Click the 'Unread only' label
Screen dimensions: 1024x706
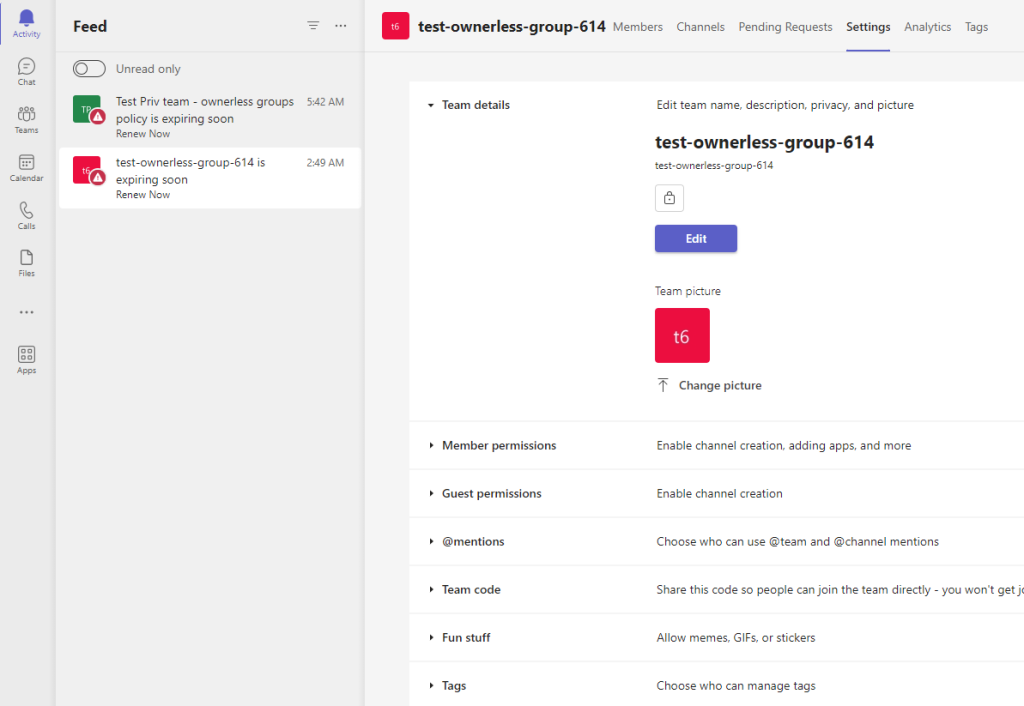(148, 69)
